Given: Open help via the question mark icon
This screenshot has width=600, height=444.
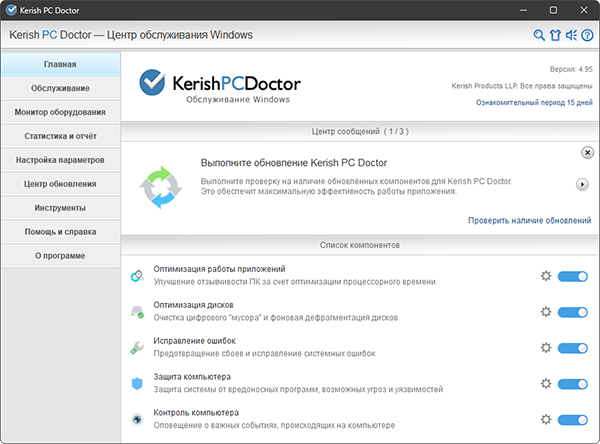Looking at the screenshot, I should [x=585, y=36].
